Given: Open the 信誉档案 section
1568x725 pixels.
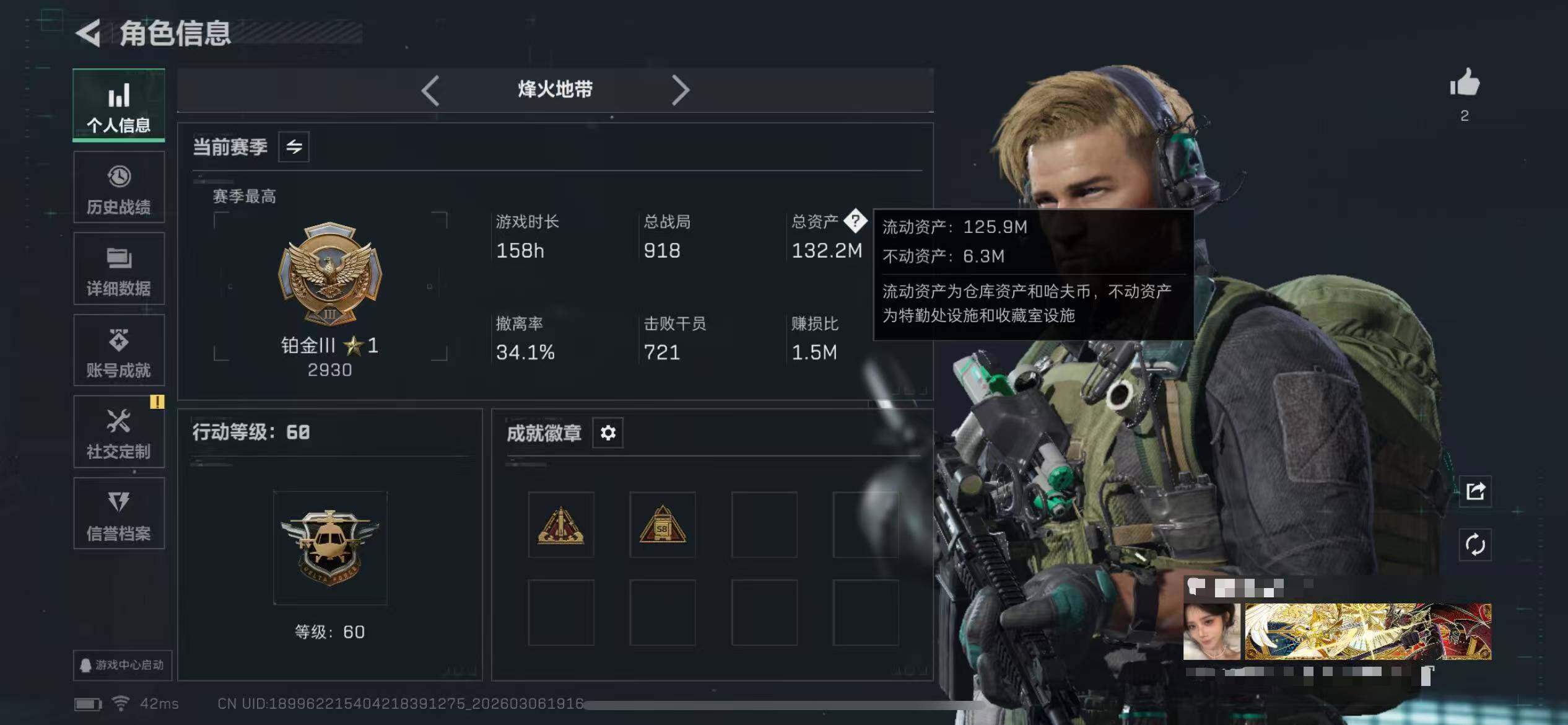Looking at the screenshot, I should point(119,514).
